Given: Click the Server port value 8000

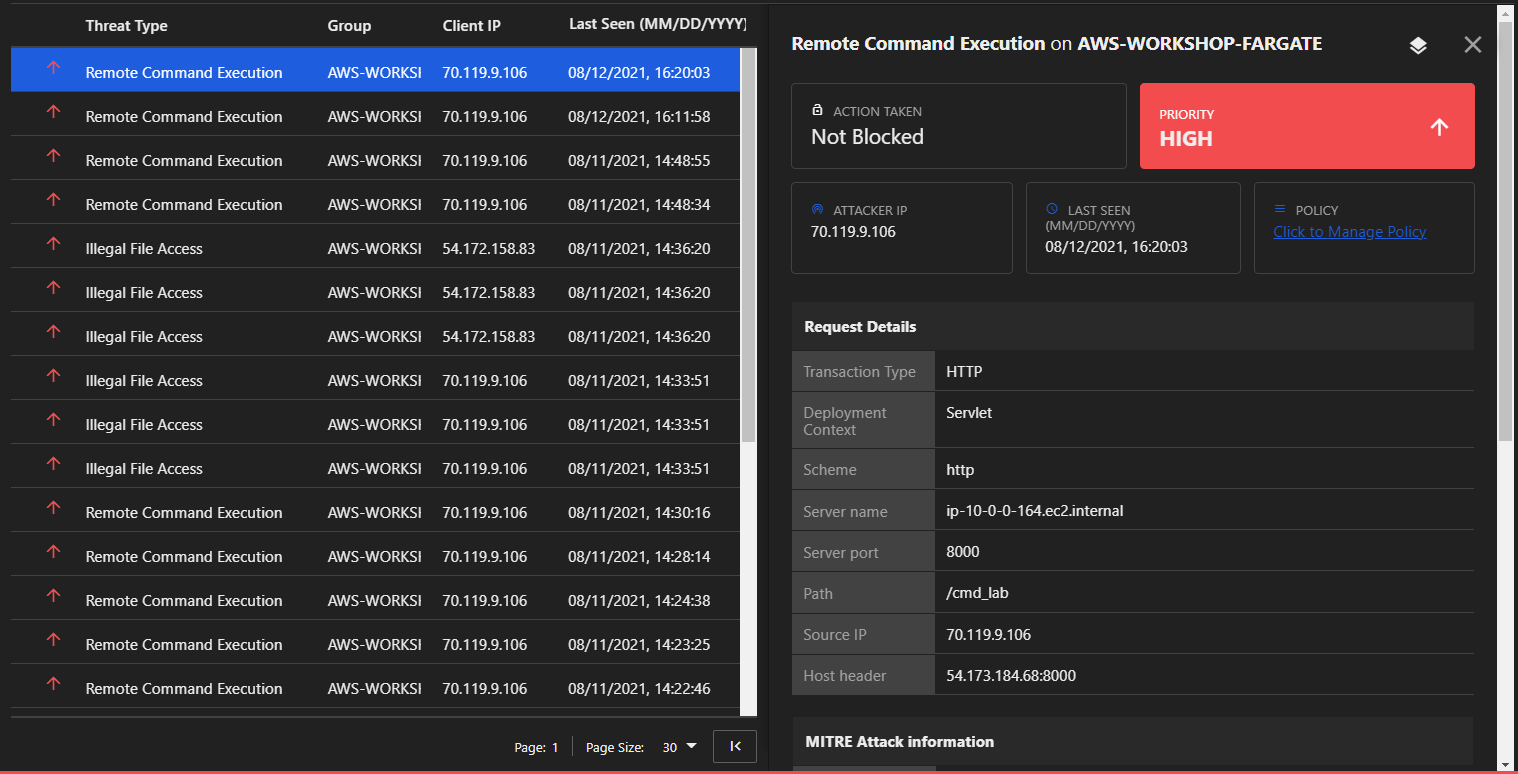Looking at the screenshot, I should tap(963, 552).
